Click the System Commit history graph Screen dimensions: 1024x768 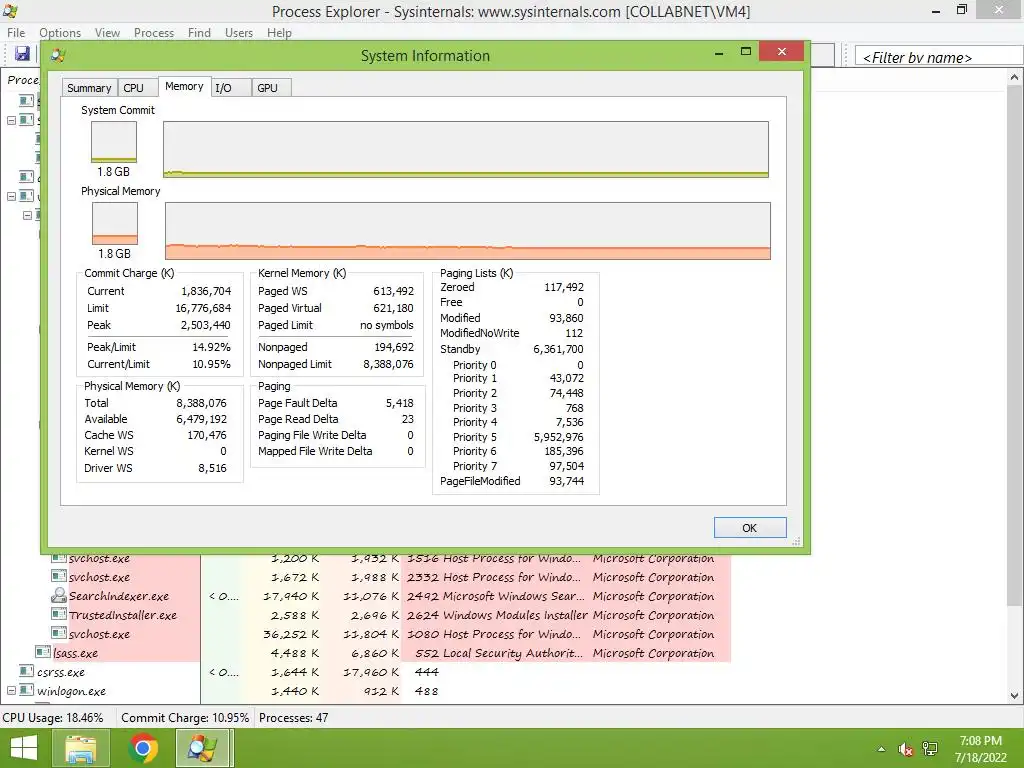pos(466,149)
